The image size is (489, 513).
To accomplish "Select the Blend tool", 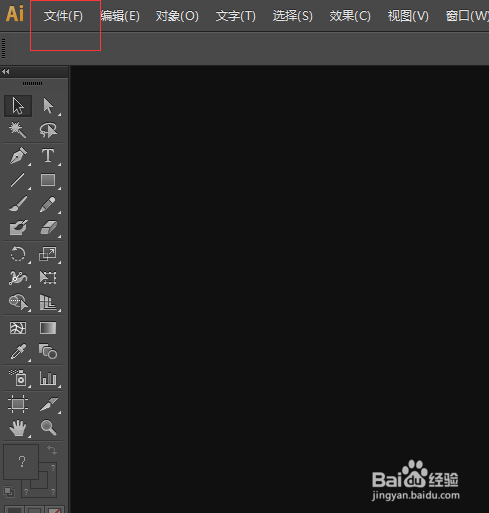I will point(48,352).
